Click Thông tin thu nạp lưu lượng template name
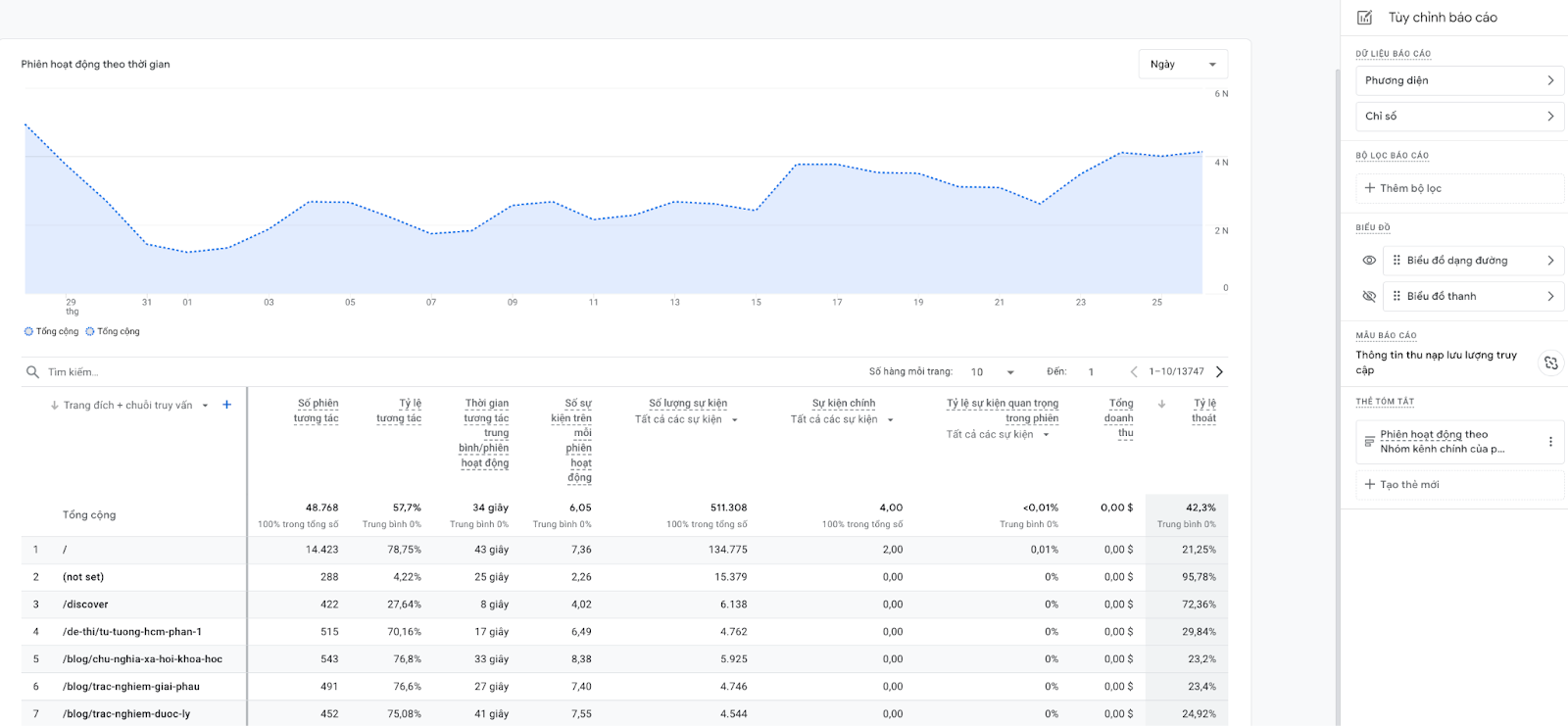Screen dimensions: 1568x726 [1437, 363]
